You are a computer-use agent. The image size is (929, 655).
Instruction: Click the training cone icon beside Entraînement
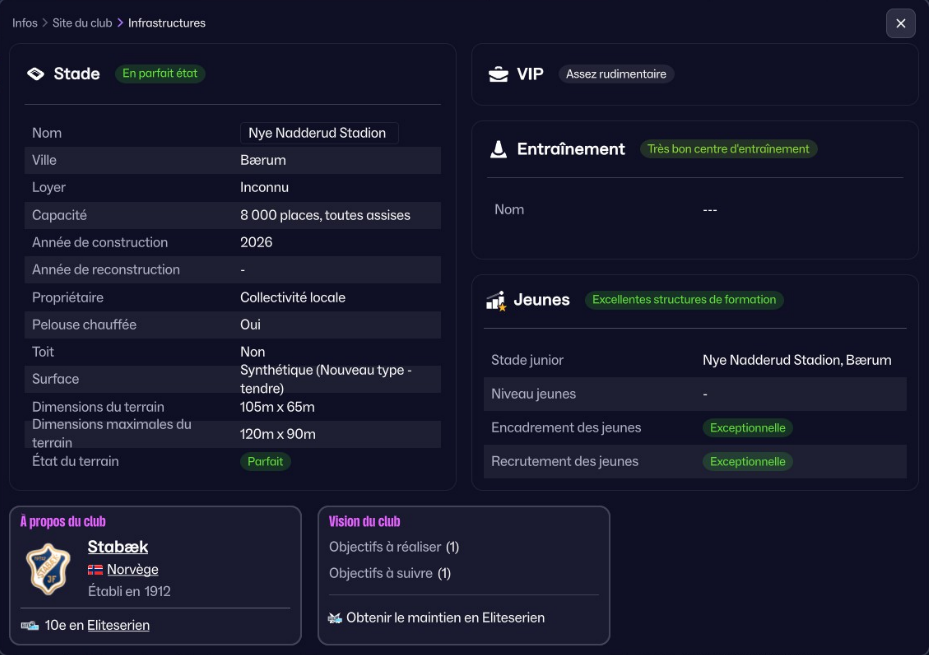498,149
